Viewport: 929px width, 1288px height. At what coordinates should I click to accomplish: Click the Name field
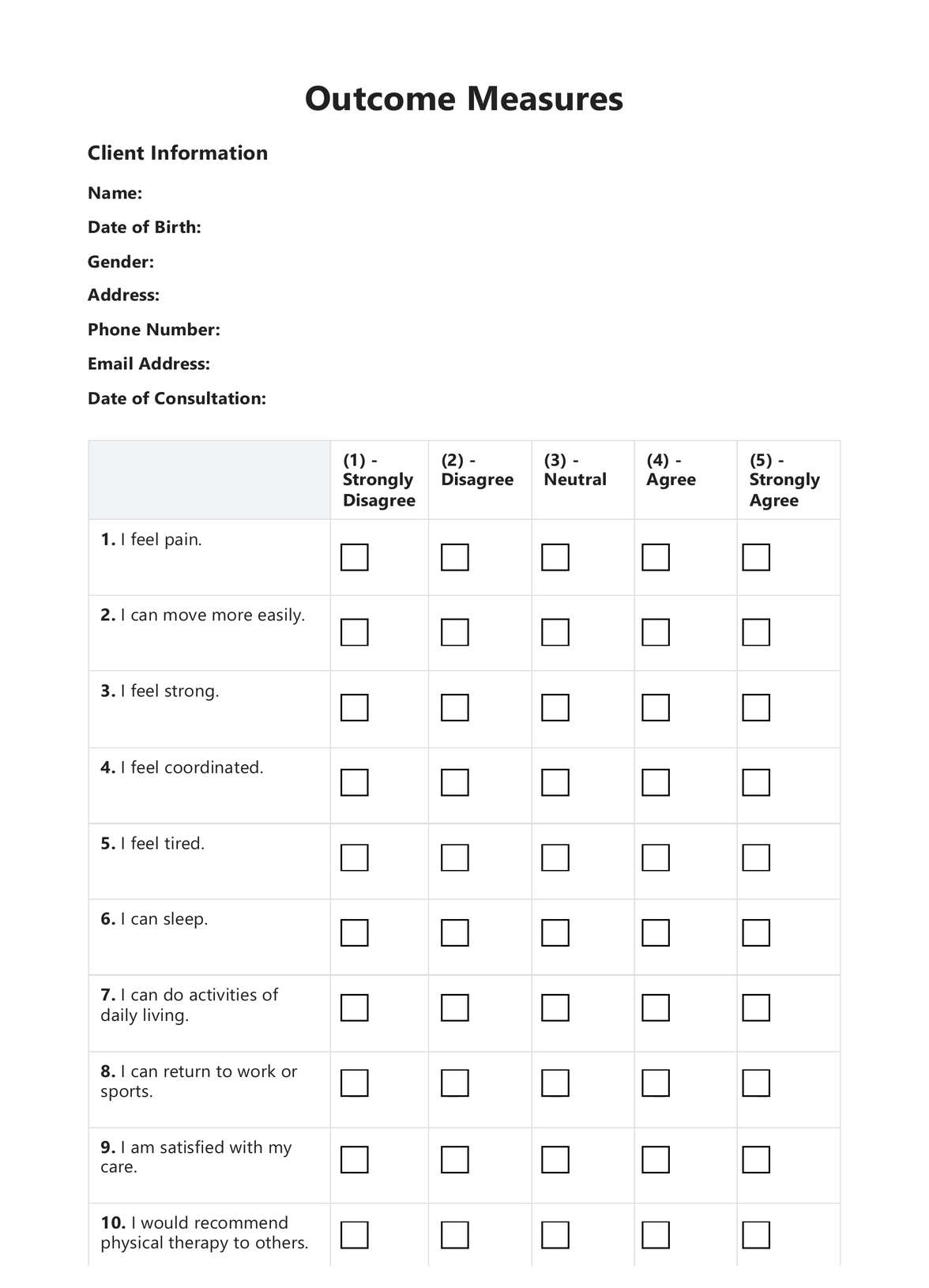click(x=316, y=194)
